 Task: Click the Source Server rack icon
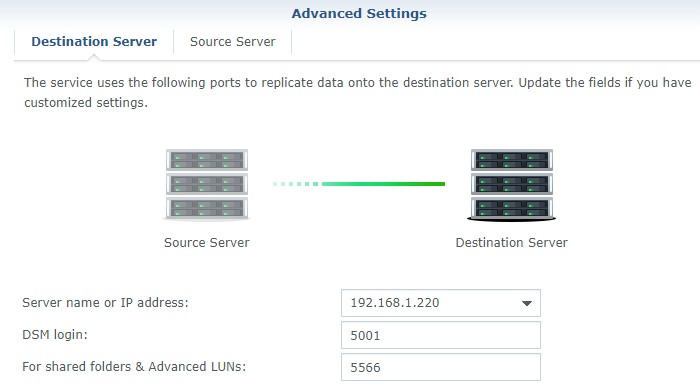tap(207, 184)
